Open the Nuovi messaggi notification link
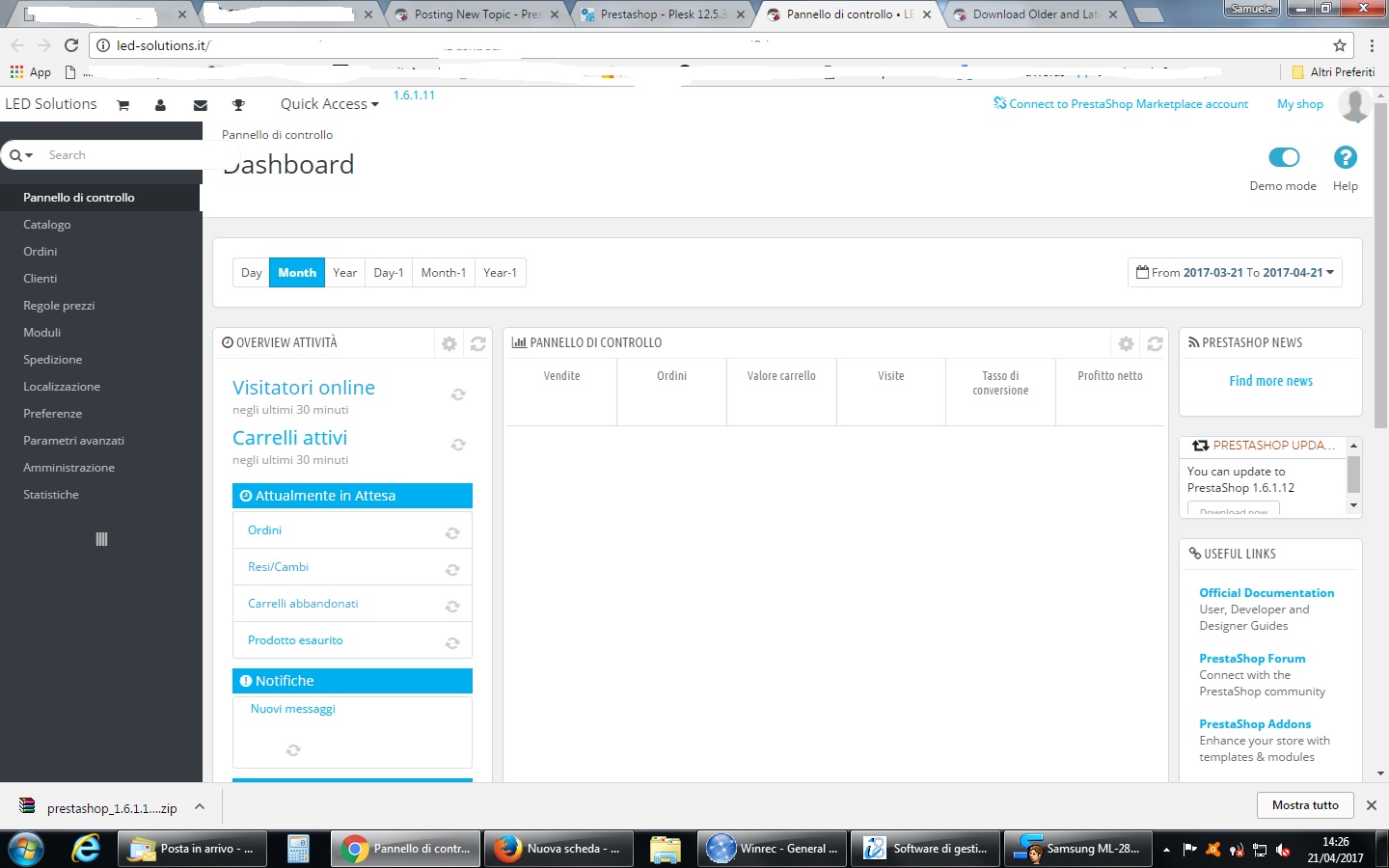Screen dimensions: 1389x868 [293, 709]
